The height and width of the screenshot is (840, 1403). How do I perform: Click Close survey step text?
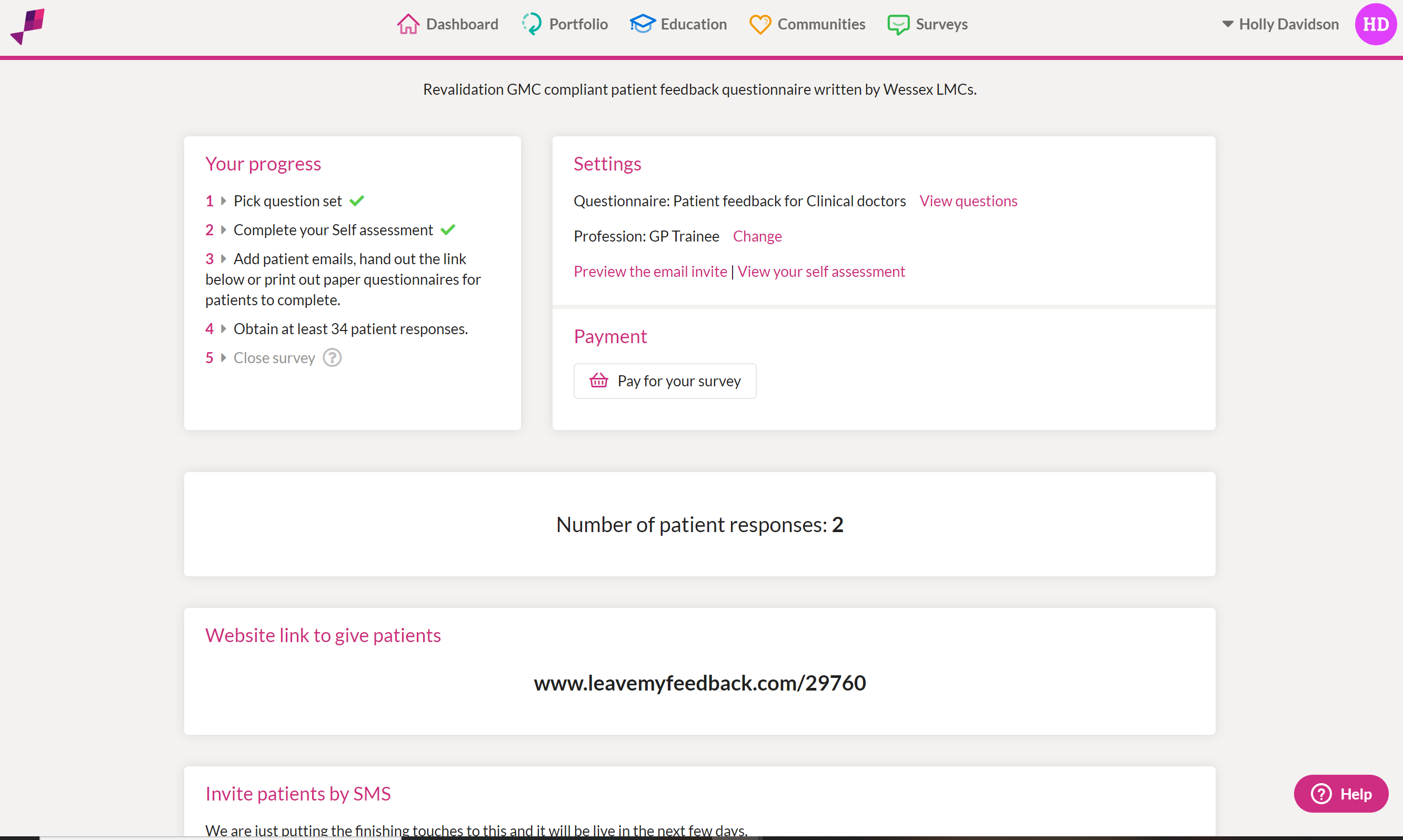coord(275,358)
